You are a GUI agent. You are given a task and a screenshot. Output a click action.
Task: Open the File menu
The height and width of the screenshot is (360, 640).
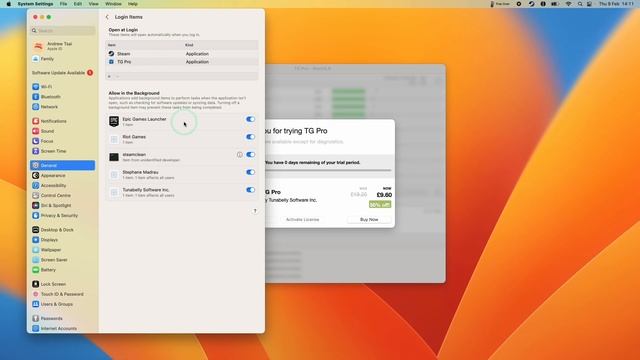[x=63, y=4]
